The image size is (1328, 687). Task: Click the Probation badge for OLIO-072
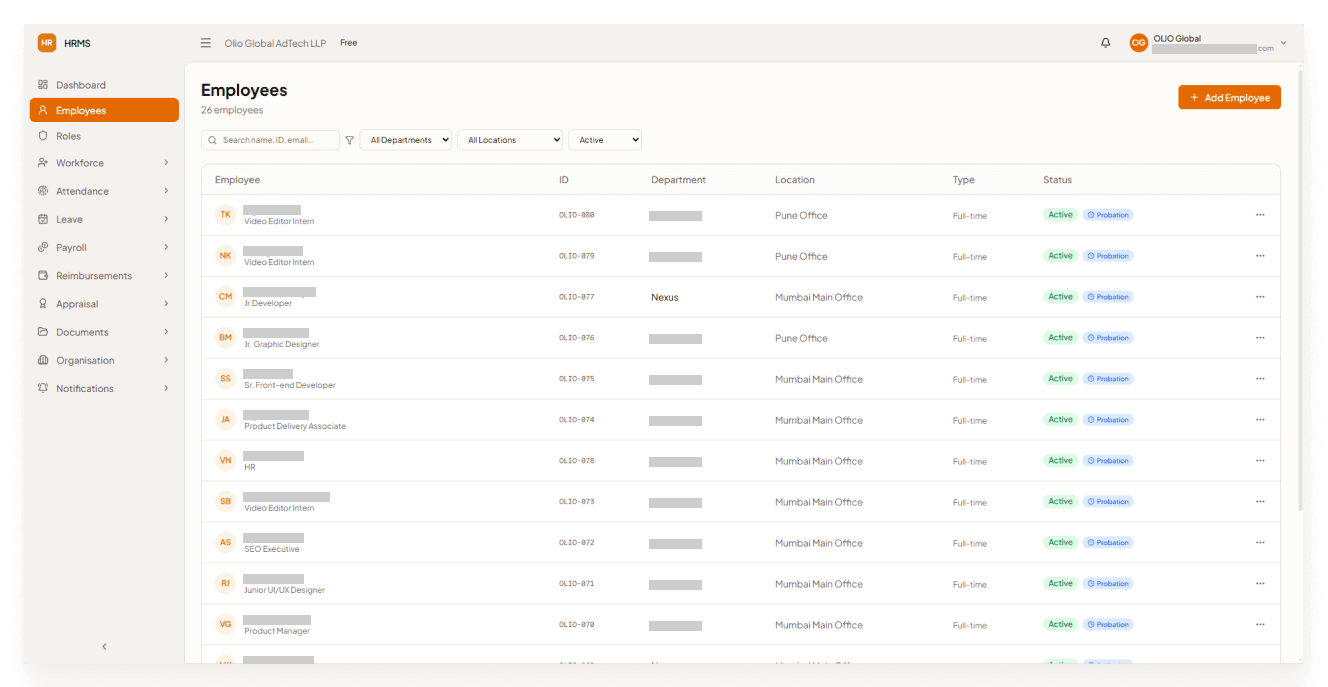1108,543
